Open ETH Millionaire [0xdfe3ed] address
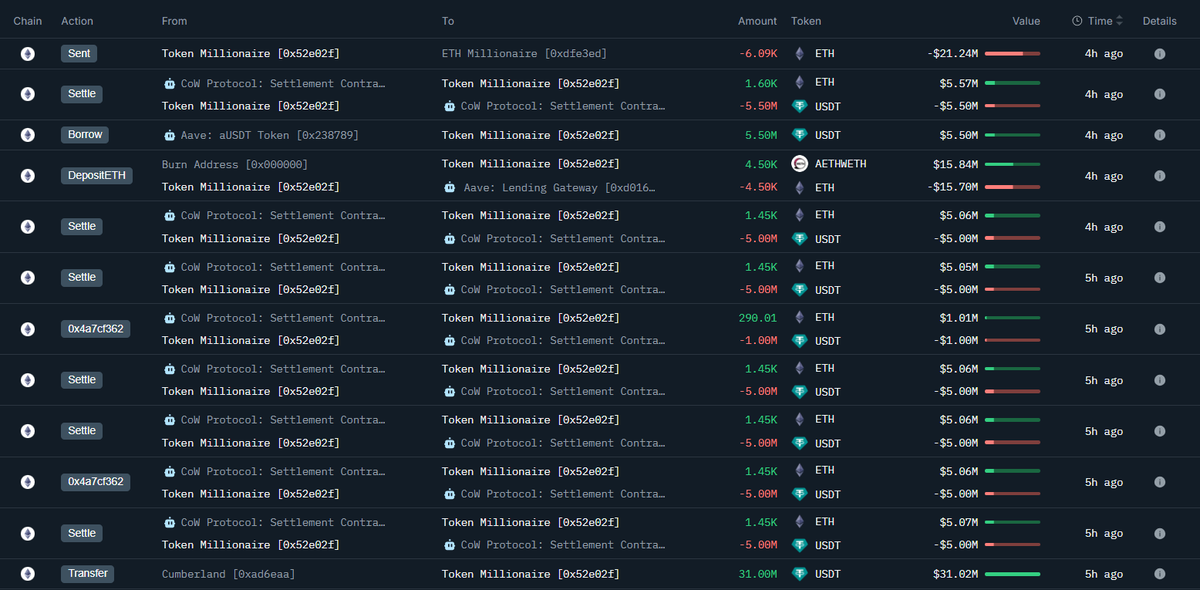 524,54
